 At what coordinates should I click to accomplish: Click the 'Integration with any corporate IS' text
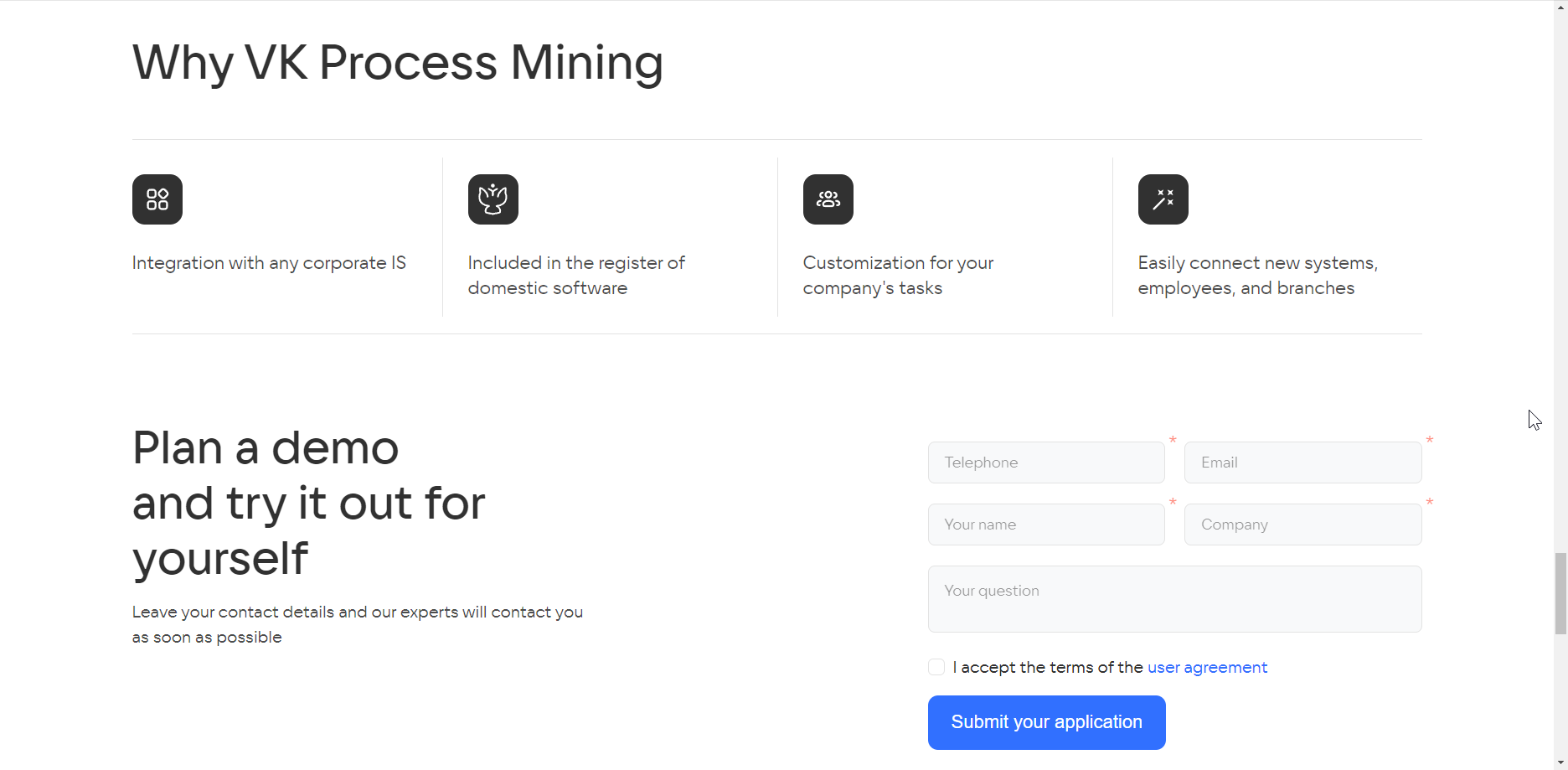pos(269,263)
